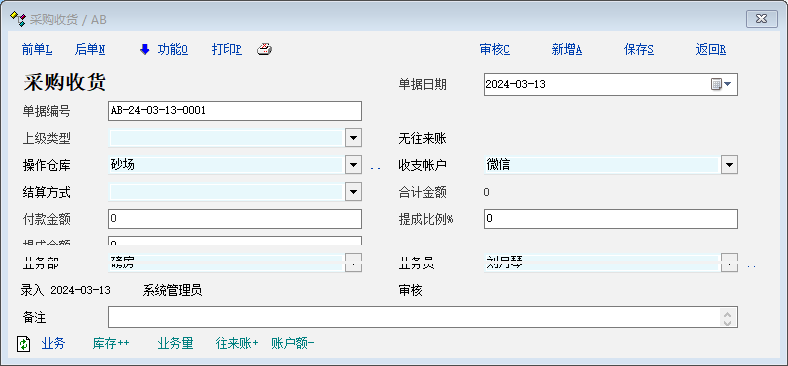Click the 提成比例% input field
Screen dimensions: 788x366
pos(611,219)
